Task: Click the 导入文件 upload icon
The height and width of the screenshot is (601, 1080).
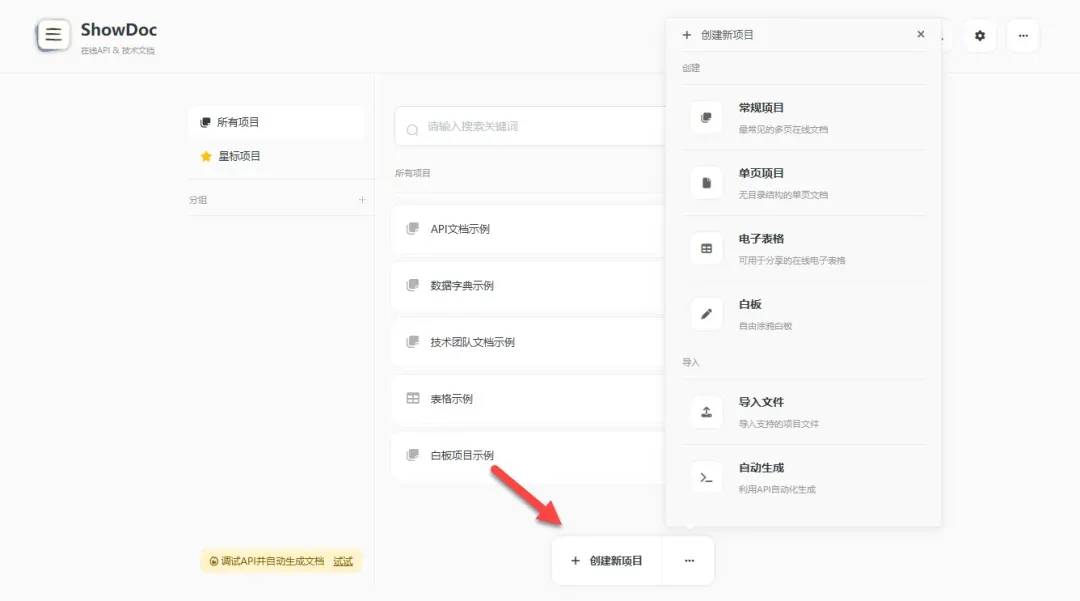Action: tap(706, 412)
